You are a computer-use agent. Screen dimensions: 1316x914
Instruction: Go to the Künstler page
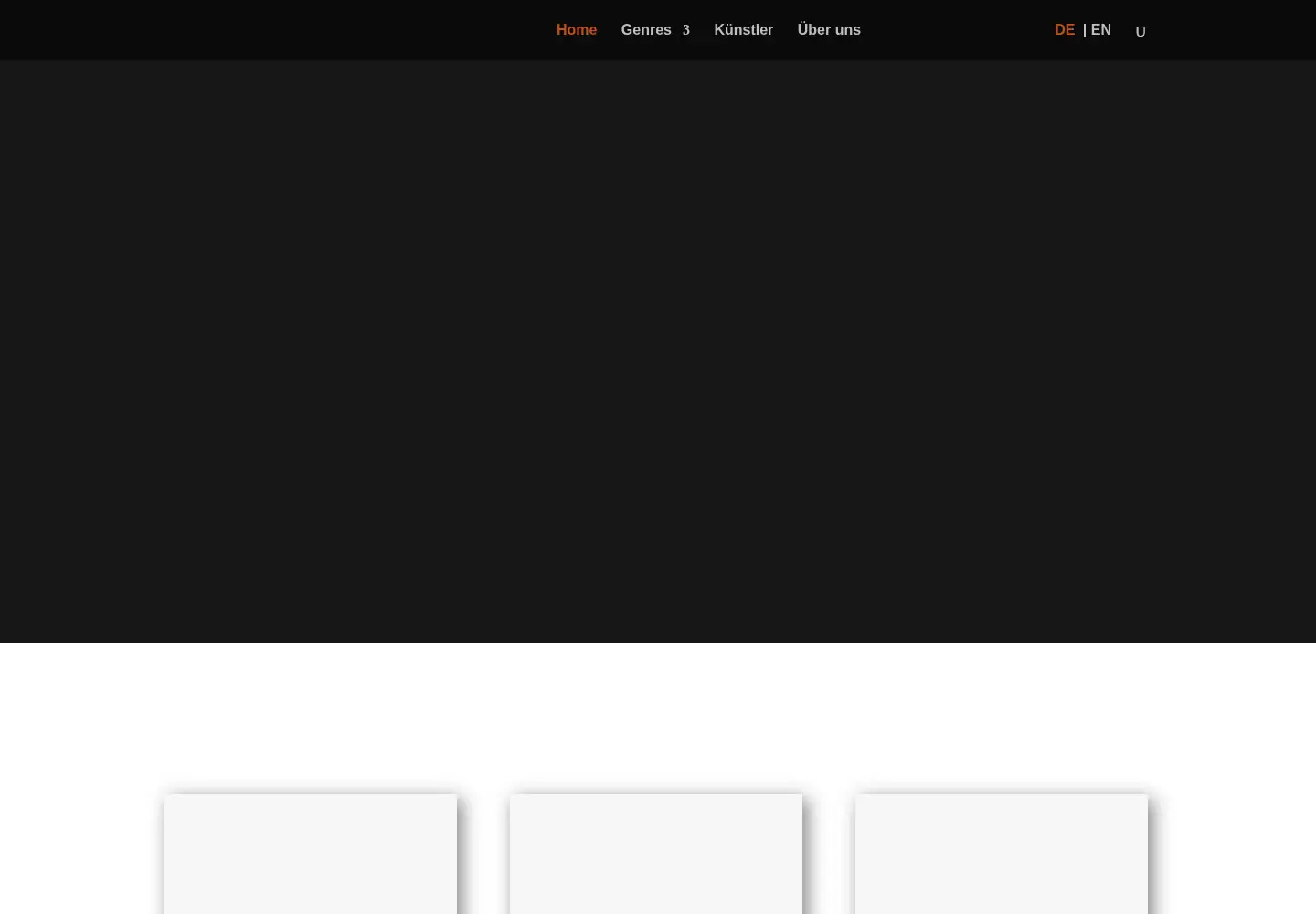743,30
